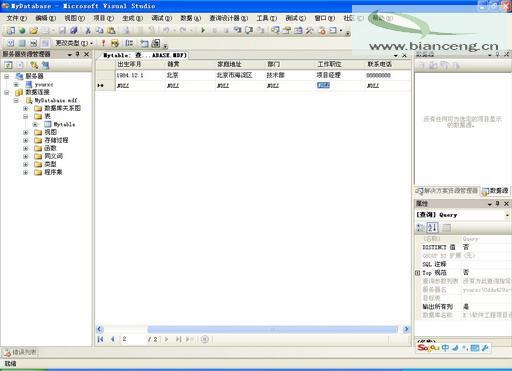Click the Save All icon in toolbar
Viewport: 512px width, 371px height.
(x=74, y=31)
